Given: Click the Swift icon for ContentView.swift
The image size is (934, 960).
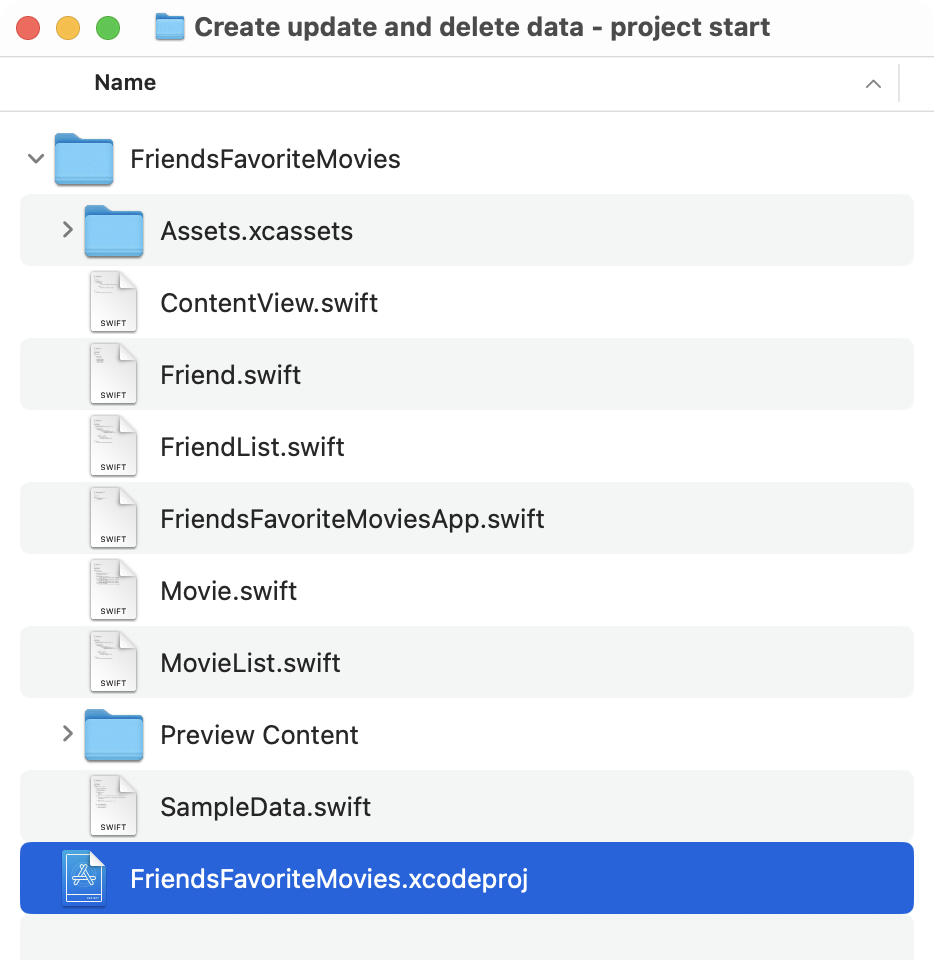Looking at the screenshot, I should click(113, 302).
